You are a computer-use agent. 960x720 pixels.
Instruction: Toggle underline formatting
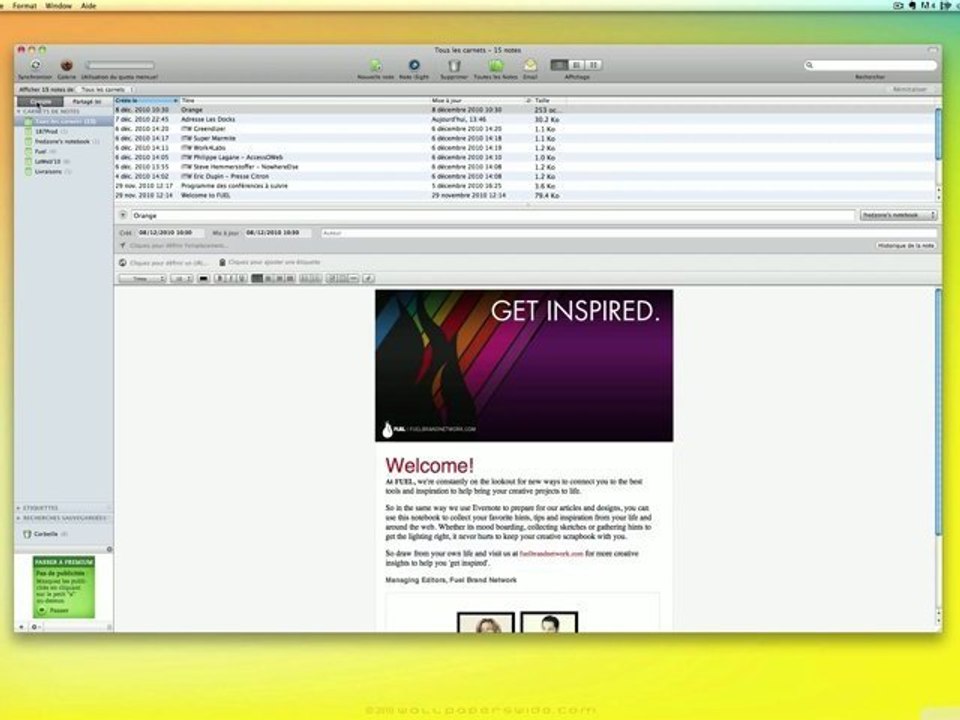pos(242,279)
